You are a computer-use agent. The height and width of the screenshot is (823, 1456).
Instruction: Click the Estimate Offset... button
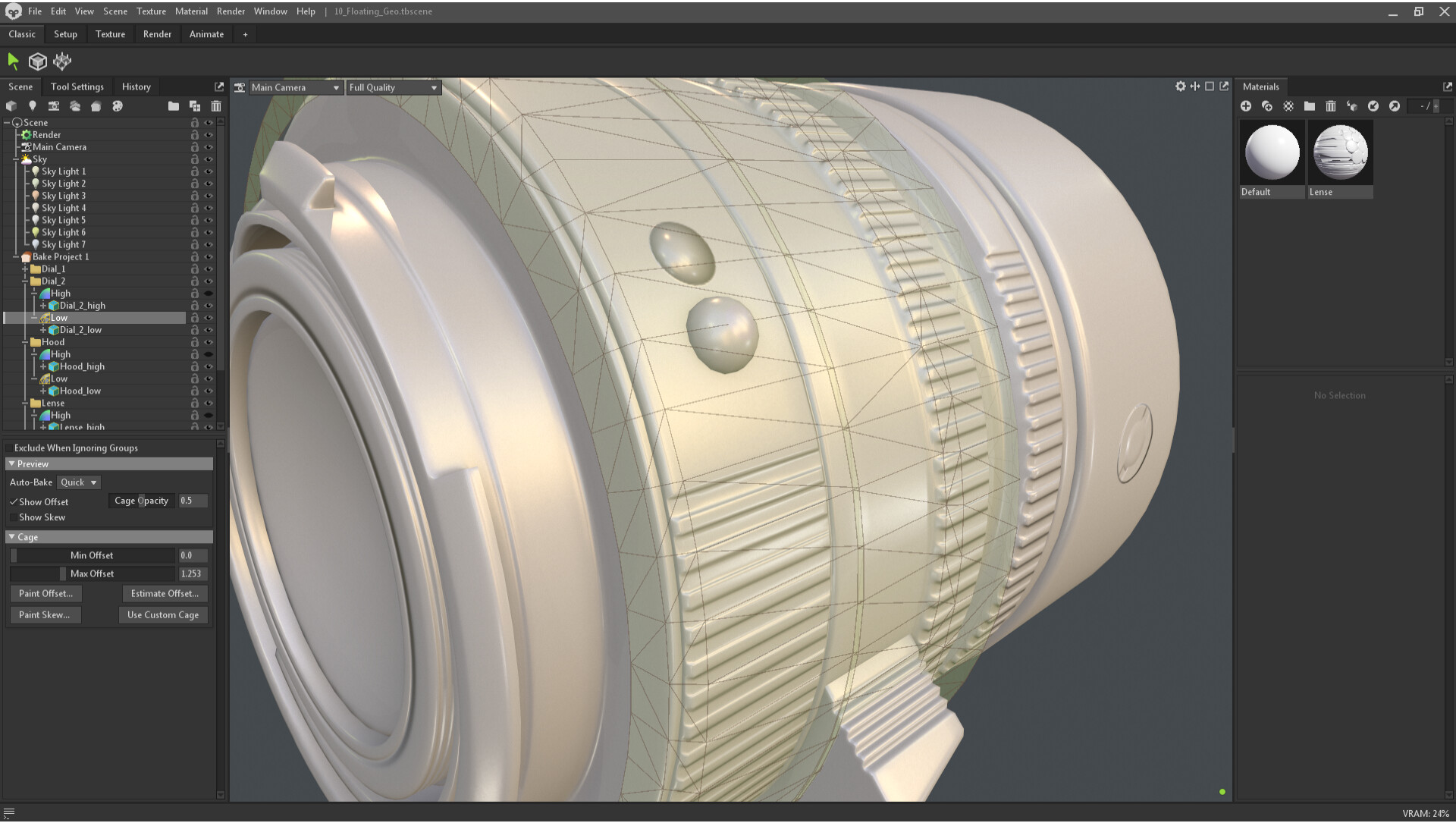click(x=165, y=594)
